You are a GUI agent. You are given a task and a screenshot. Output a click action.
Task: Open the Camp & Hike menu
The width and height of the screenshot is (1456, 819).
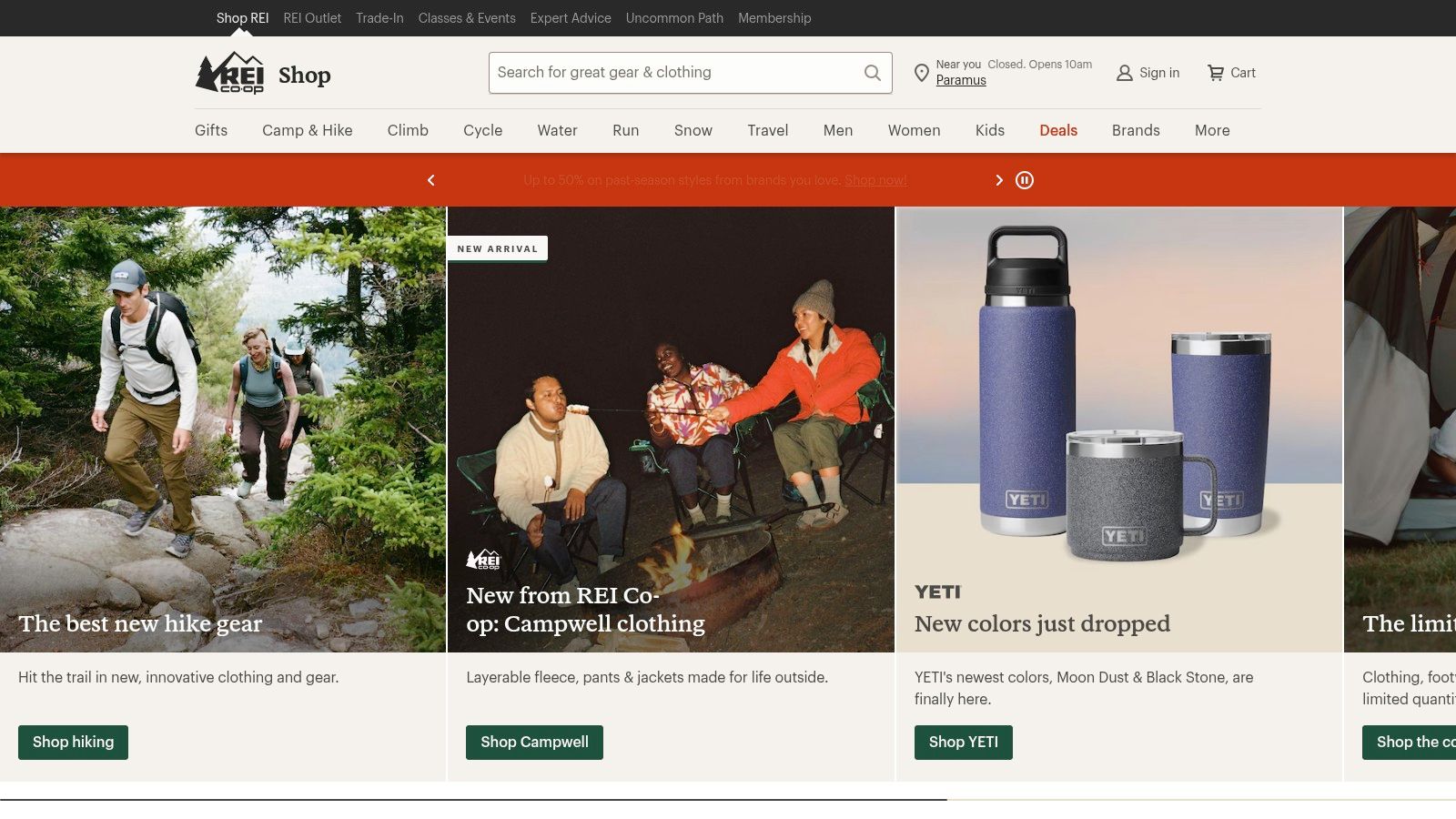(307, 130)
